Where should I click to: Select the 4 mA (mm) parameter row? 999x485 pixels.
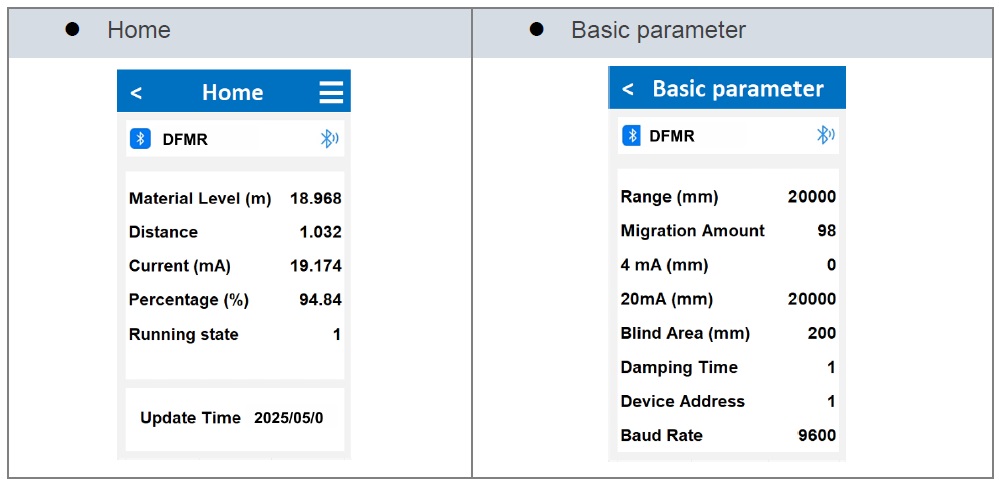pyautogui.click(x=727, y=265)
